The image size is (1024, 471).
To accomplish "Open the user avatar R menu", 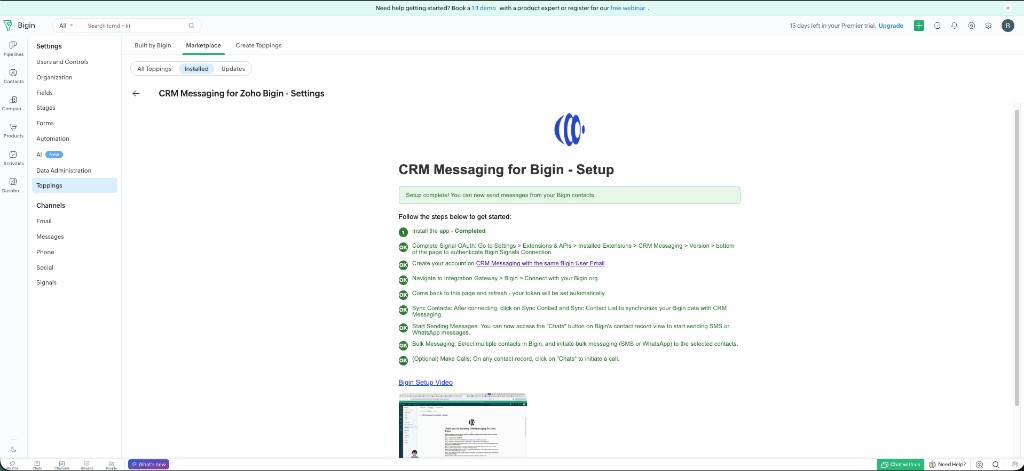I will pos(1008,25).
